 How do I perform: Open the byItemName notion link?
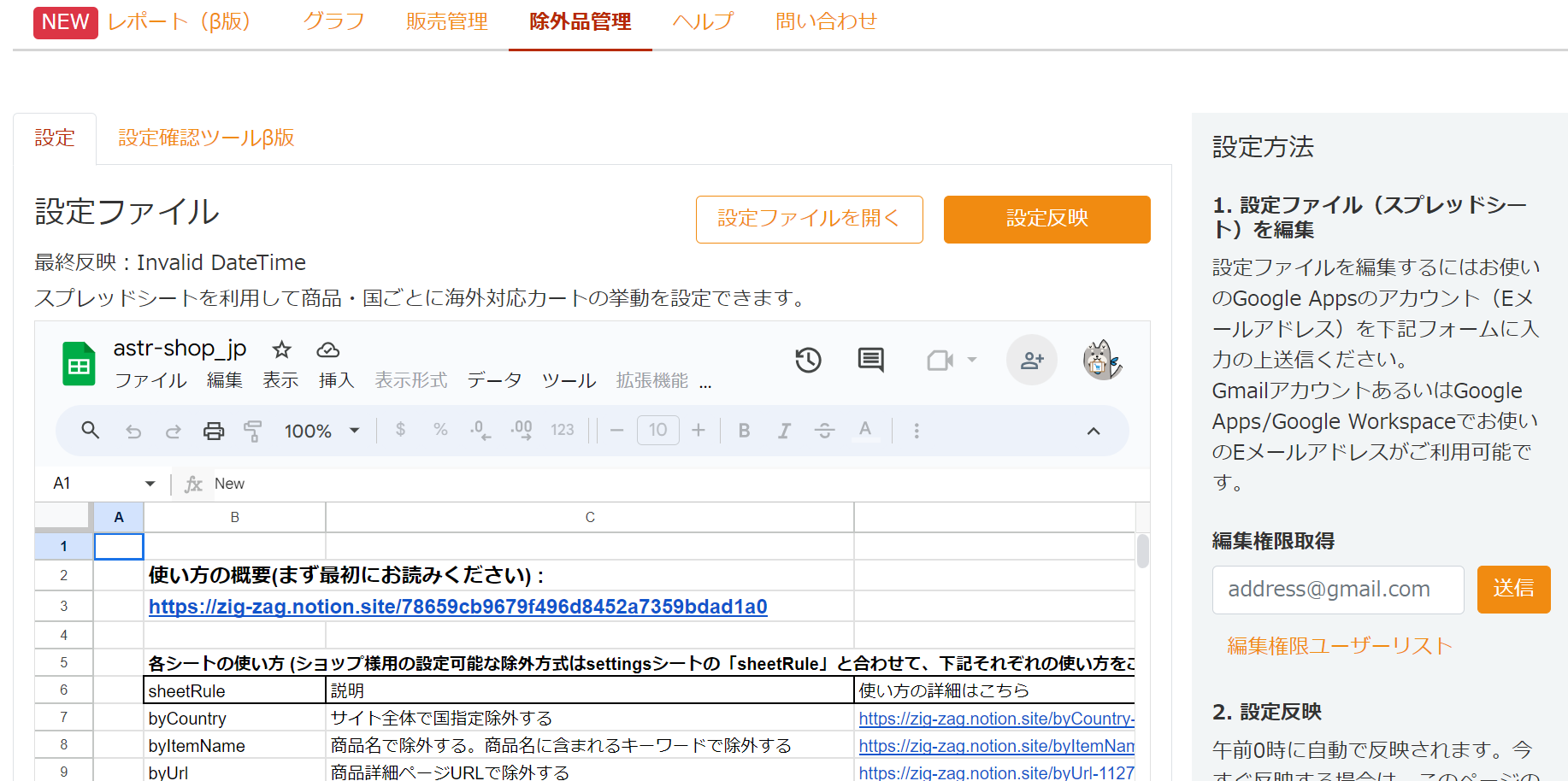(x=997, y=746)
